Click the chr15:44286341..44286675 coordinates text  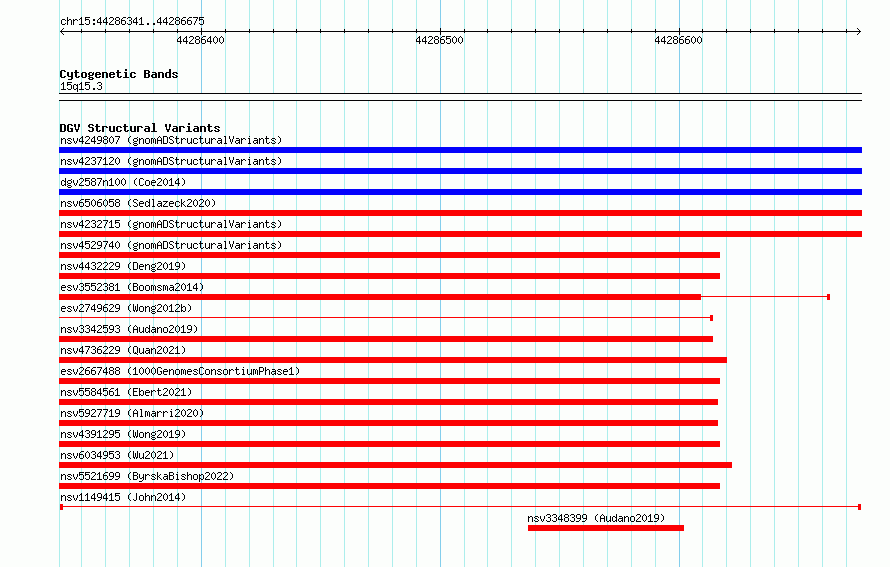132,21
